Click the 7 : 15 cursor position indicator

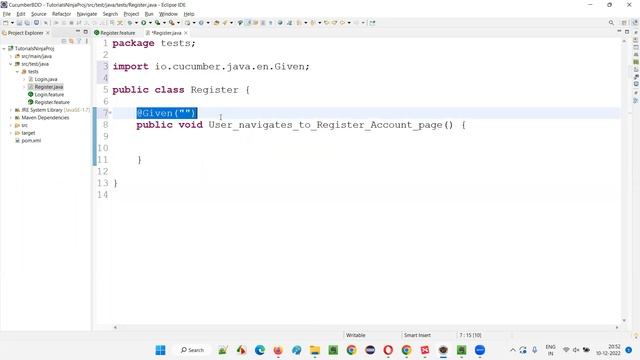point(470,335)
